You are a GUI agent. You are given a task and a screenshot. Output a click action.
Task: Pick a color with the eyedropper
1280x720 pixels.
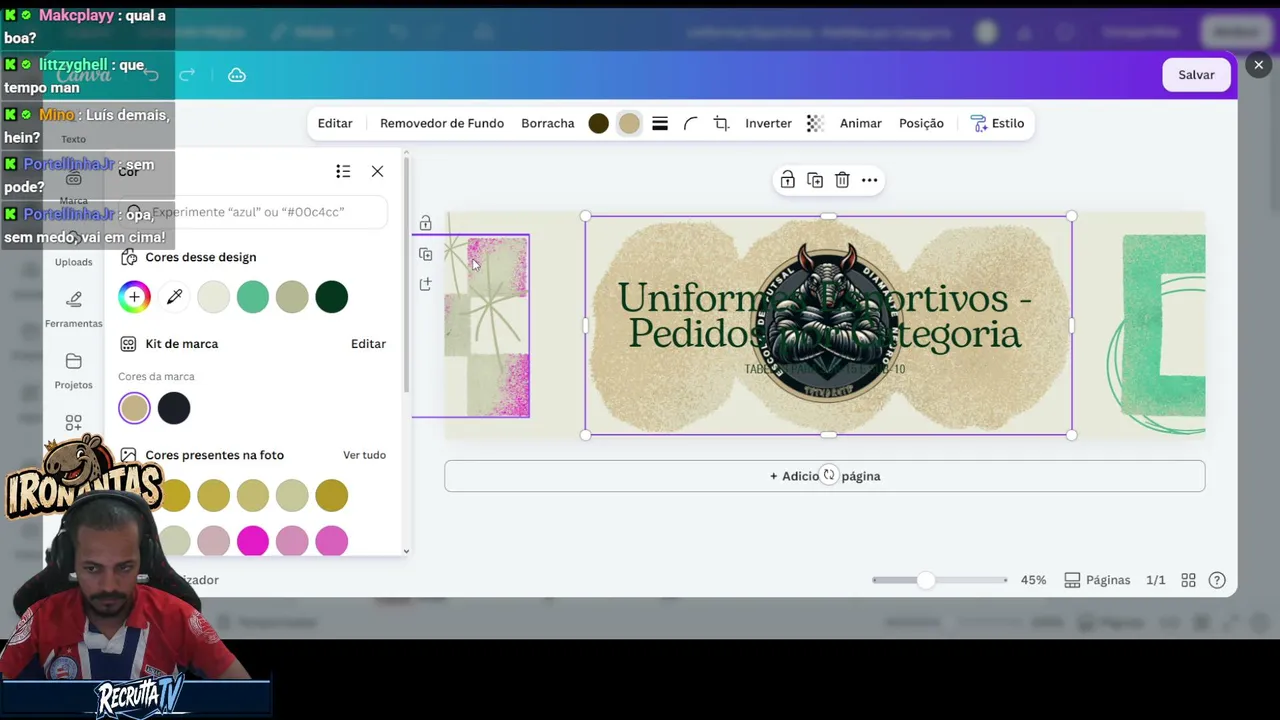pyautogui.click(x=174, y=296)
